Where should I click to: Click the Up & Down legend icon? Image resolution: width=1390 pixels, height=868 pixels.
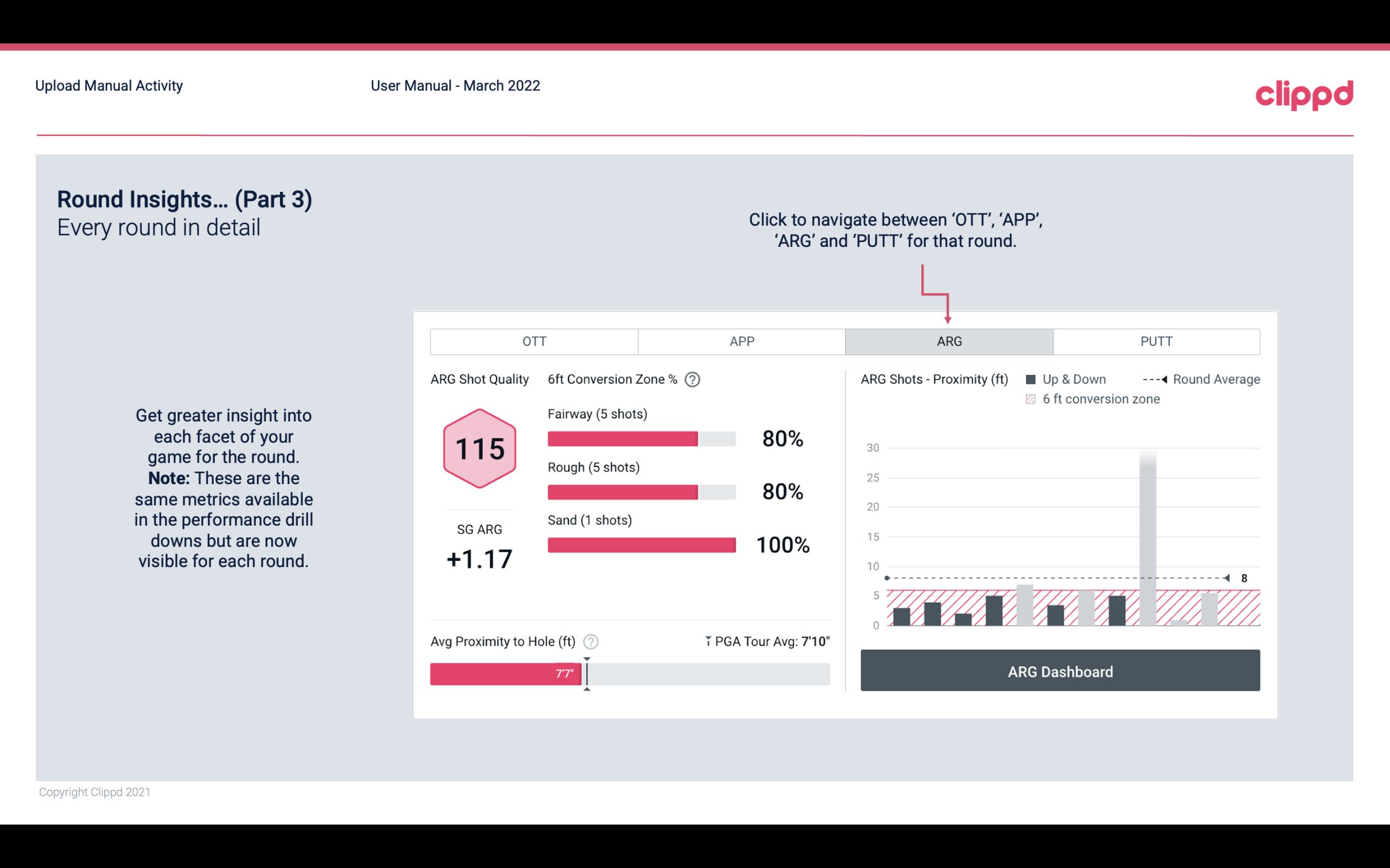click(1033, 379)
